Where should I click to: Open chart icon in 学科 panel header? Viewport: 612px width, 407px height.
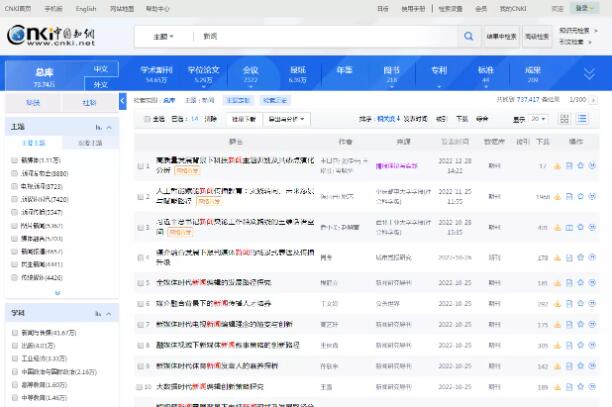click(98, 314)
